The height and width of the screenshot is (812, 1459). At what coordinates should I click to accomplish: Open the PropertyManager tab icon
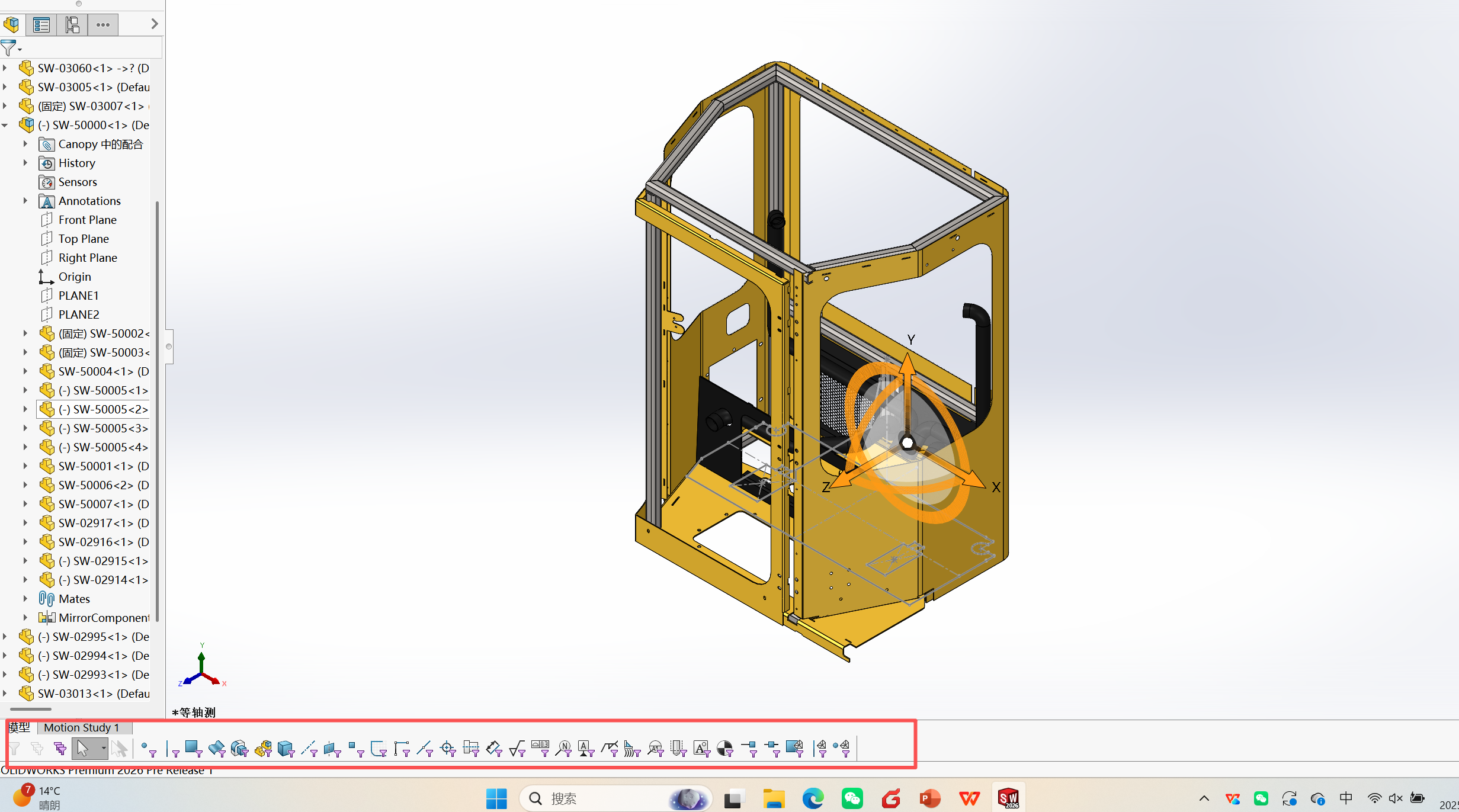click(41, 25)
